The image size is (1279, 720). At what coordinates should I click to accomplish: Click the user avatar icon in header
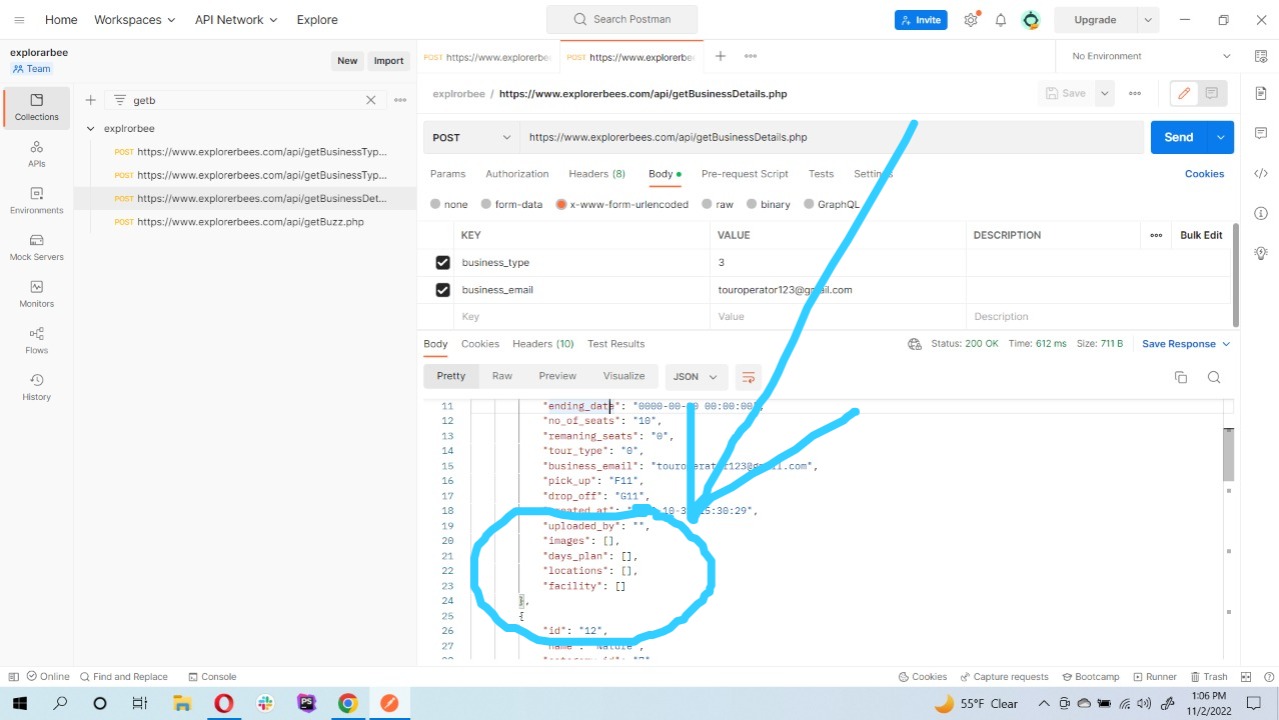[x=1031, y=20]
